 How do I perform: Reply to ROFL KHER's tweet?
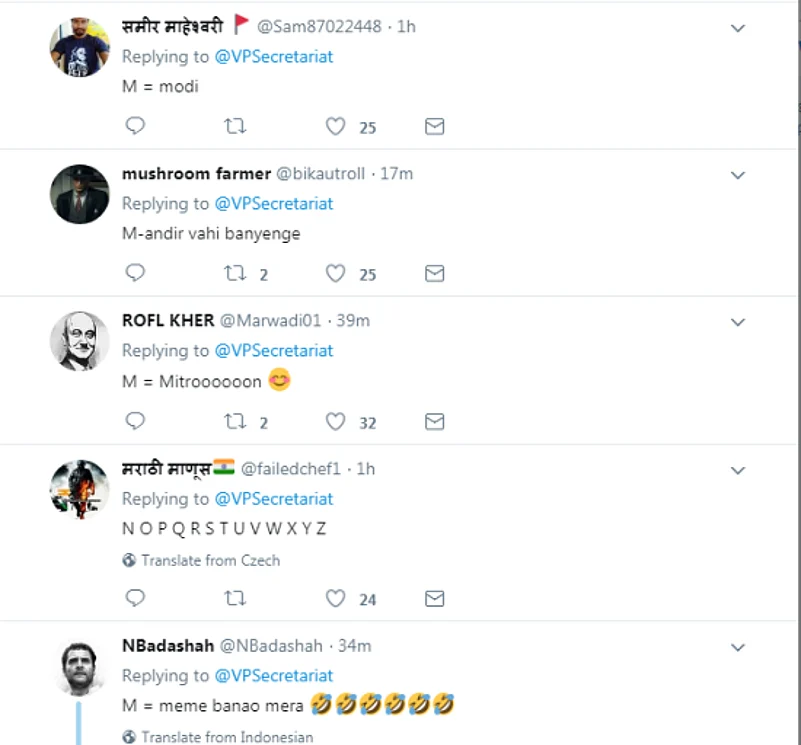(135, 421)
